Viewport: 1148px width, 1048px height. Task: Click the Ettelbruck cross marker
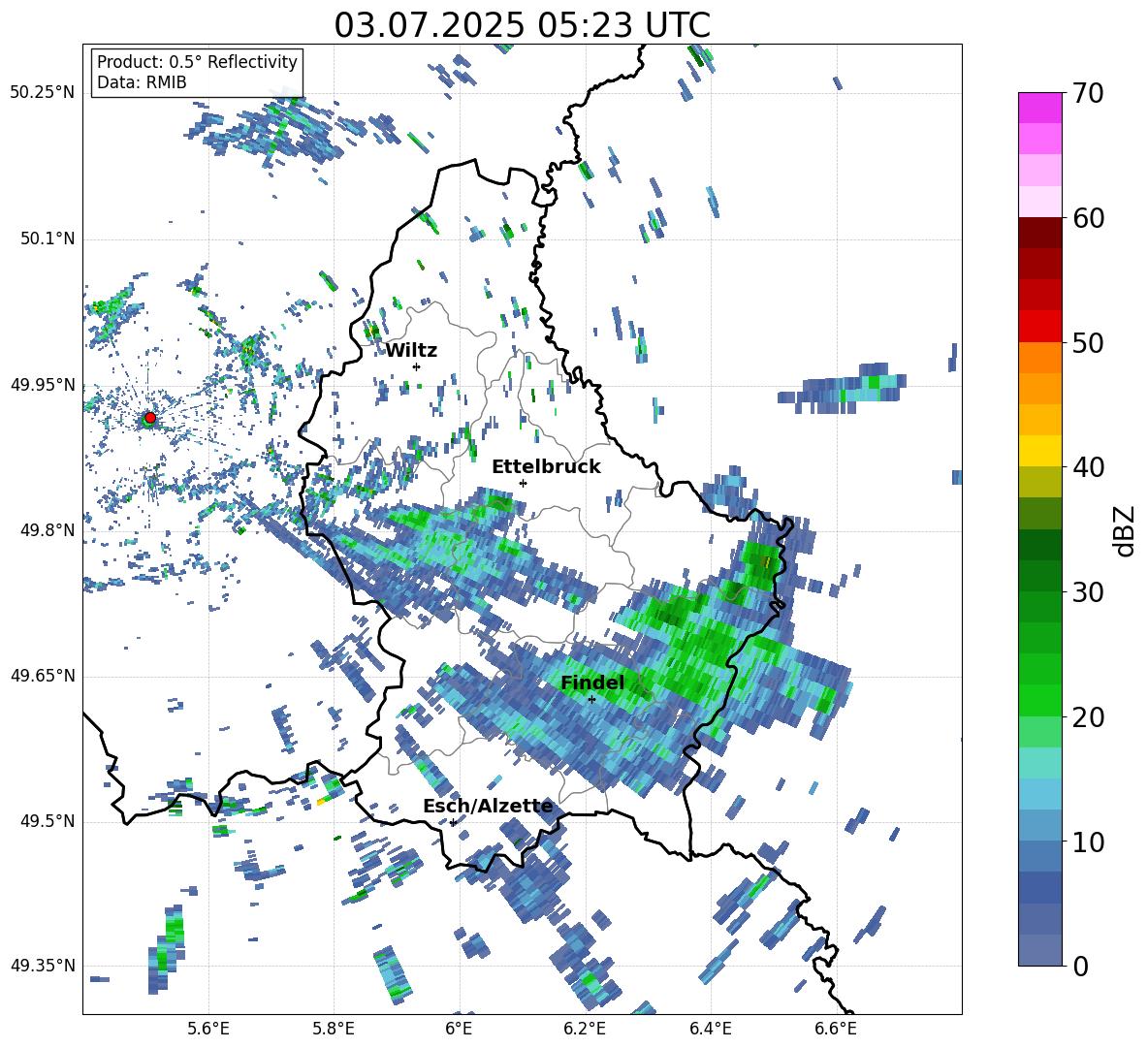[523, 483]
